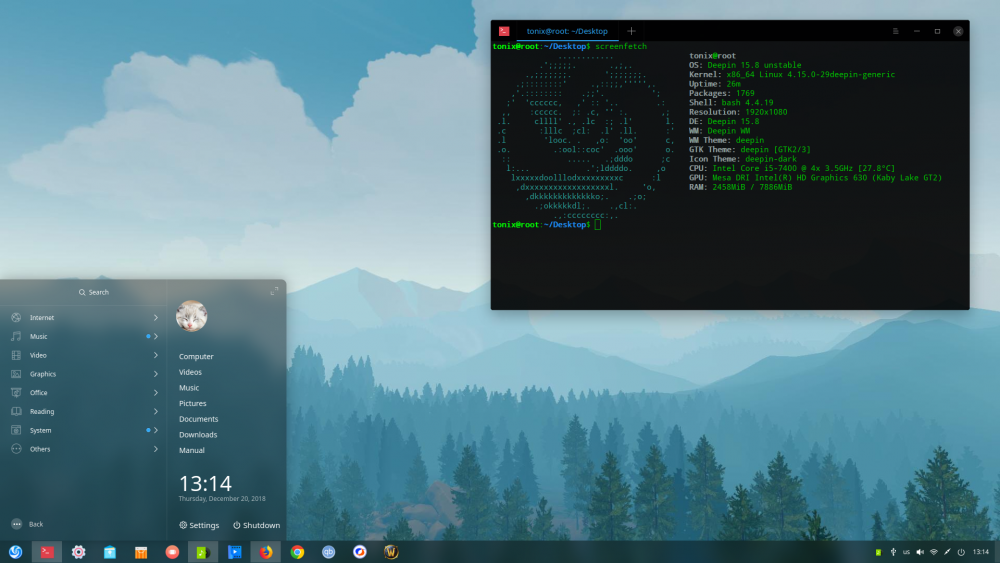The image size is (1000, 563).
Task: Expand the Internet category chevron
Action: [156, 318]
